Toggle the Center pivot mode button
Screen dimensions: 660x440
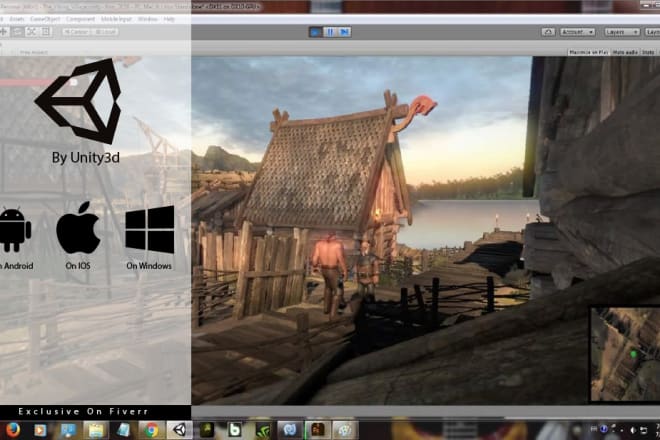[77, 32]
